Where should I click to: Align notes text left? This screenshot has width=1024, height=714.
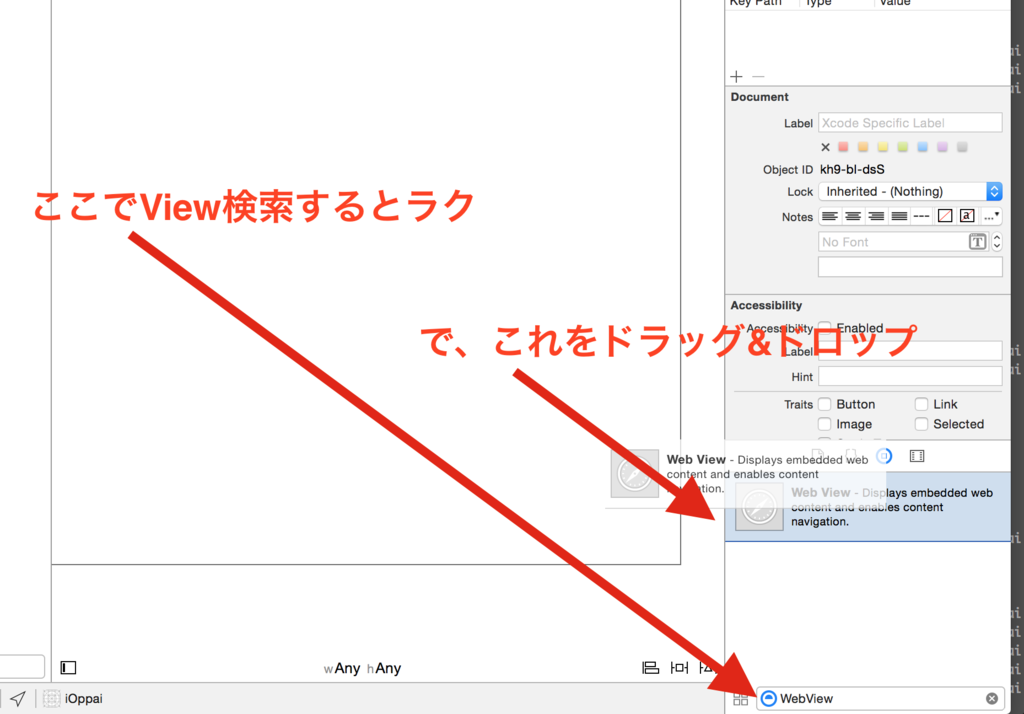coord(830,216)
